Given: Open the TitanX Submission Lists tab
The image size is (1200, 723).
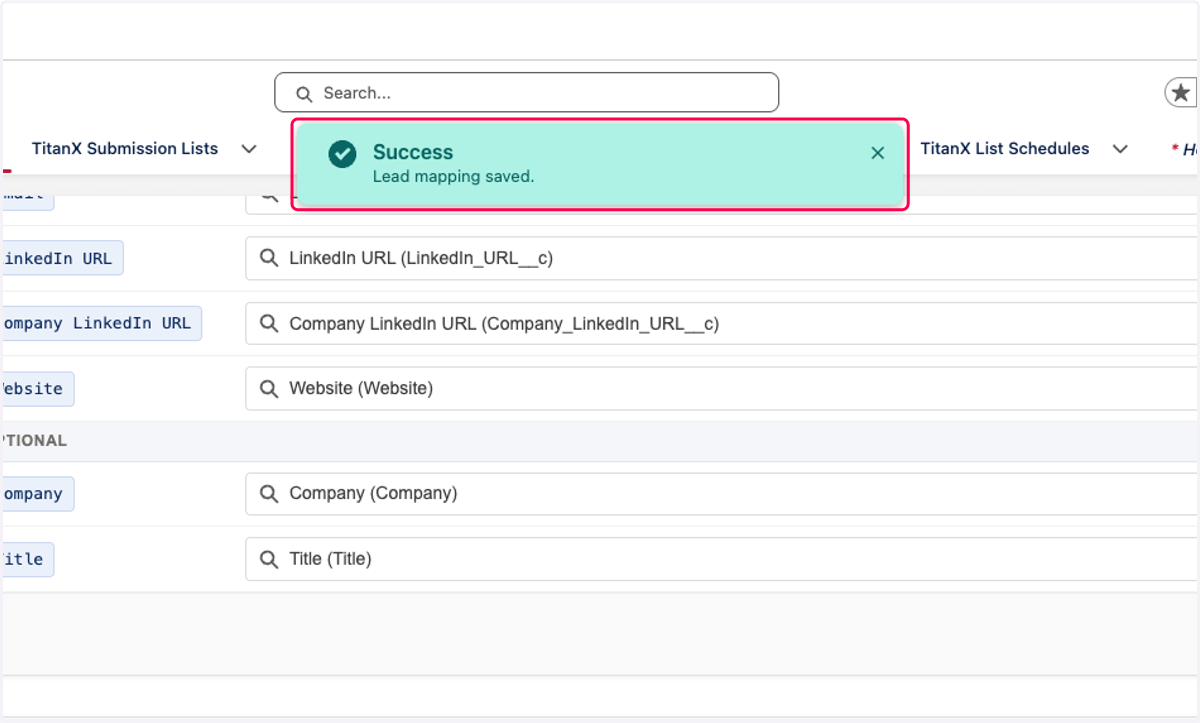Looking at the screenshot, I should click(125, 148).
